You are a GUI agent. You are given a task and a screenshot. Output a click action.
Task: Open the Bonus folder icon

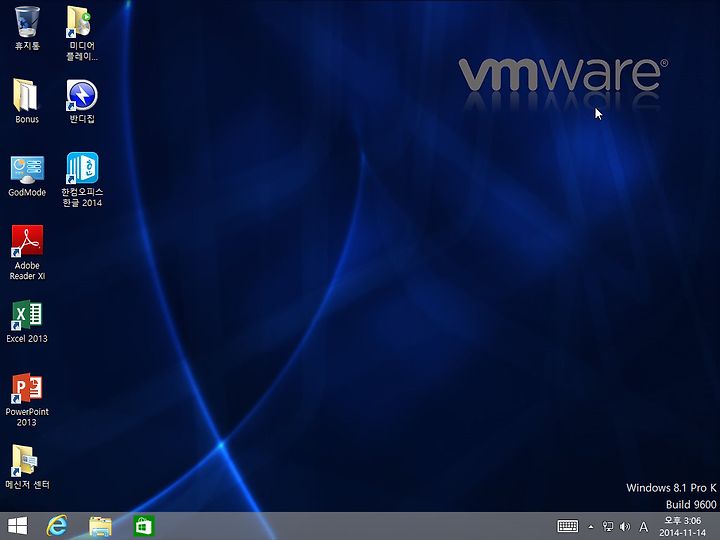click(27, 101)
